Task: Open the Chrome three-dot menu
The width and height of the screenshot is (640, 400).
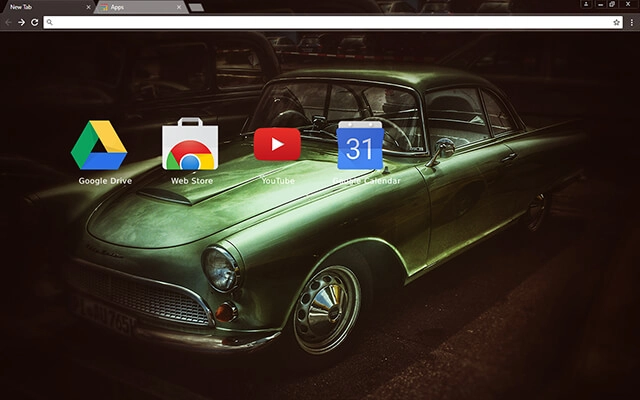Action: point(631,22)
